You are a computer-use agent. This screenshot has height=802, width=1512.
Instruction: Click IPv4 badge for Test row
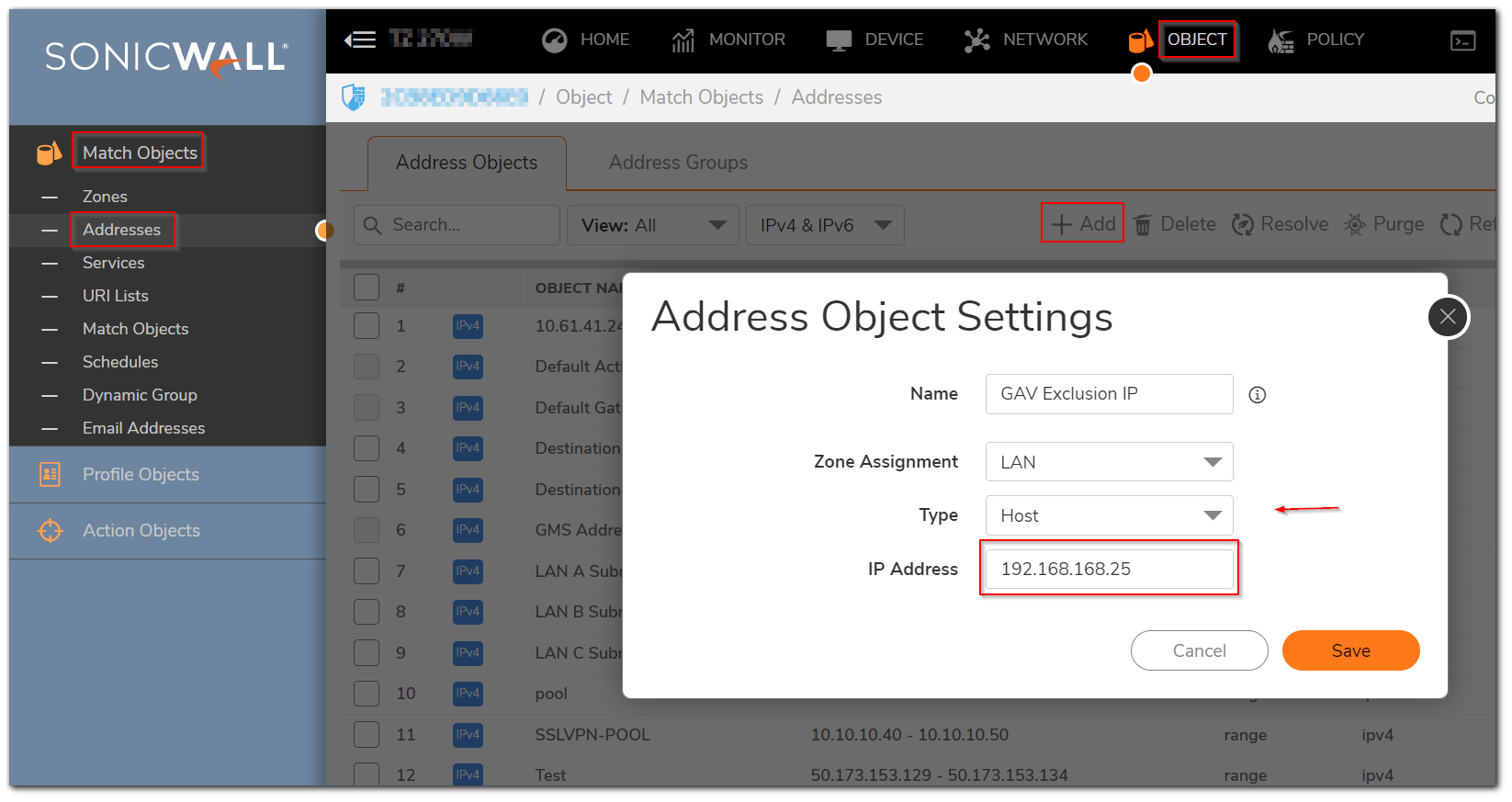coord(468,774)
